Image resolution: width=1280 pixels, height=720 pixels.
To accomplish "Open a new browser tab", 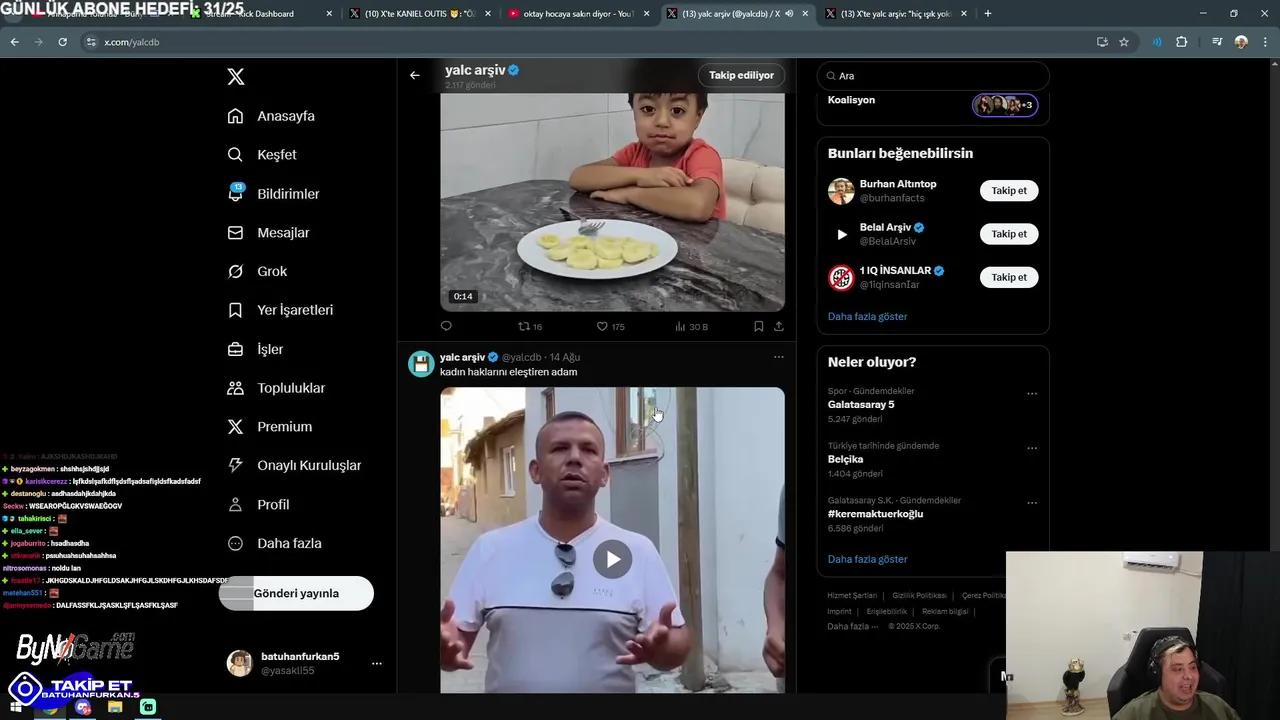I will 988,14.
